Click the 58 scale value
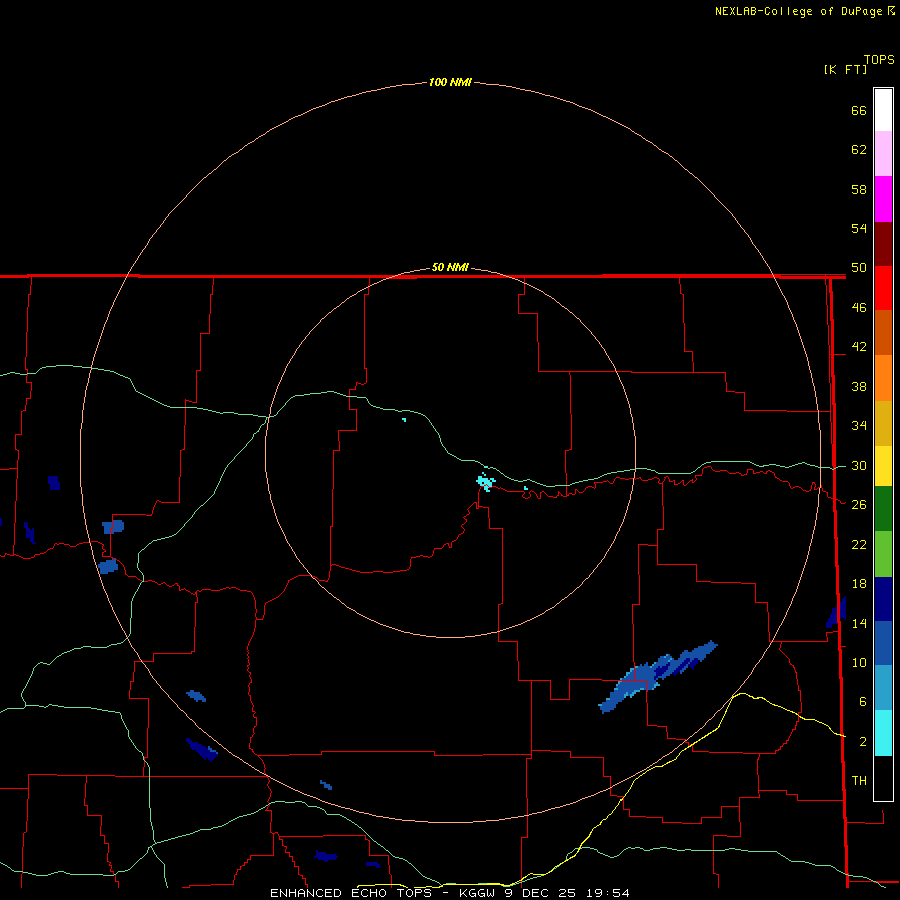The height and width of the screenshot is (900, 900). [859, 189]
